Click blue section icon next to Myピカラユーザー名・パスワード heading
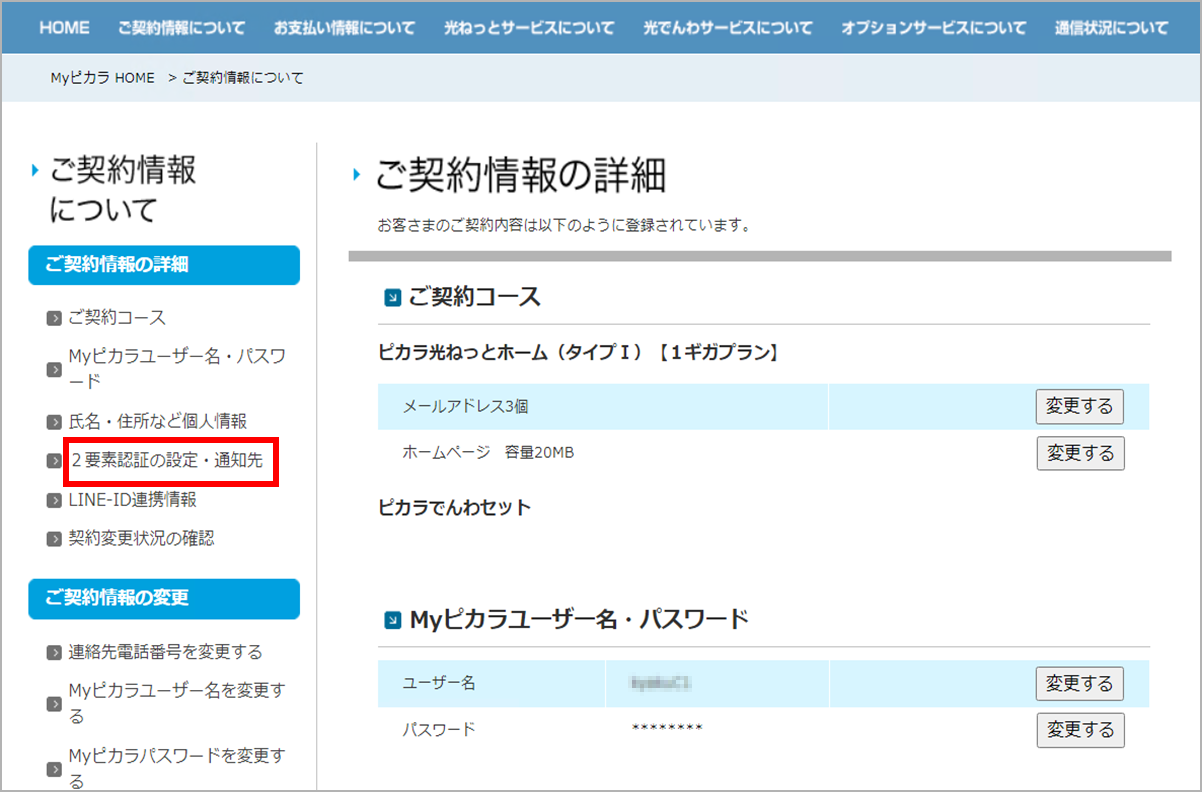This screenshot has width=1202, height=792. [x=393, y=621]
